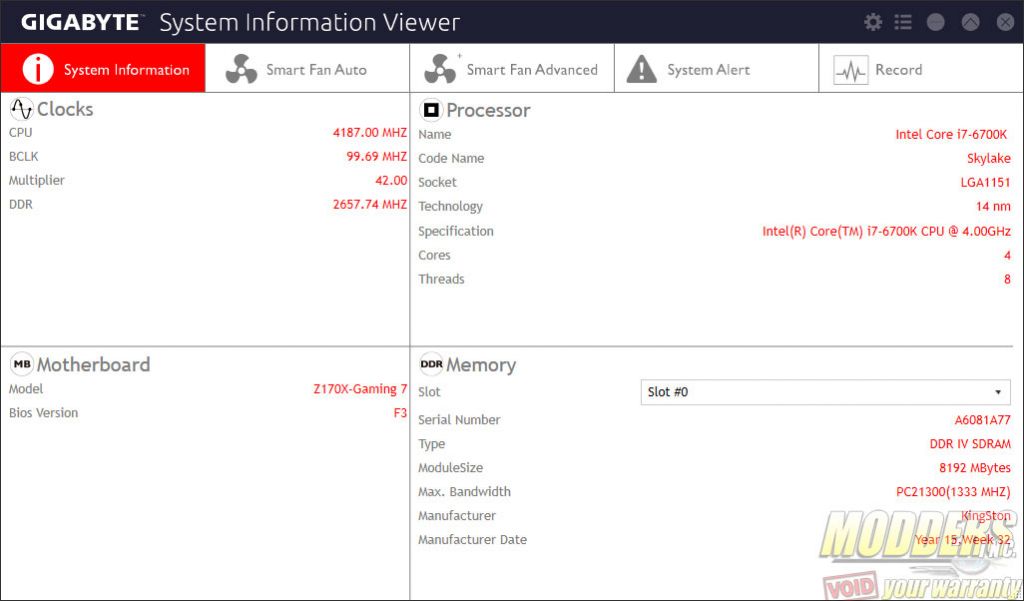The height and width of the screenshot is (601, 1024).
Task: Open settings via the gear icon
Action: coord(873,22)
